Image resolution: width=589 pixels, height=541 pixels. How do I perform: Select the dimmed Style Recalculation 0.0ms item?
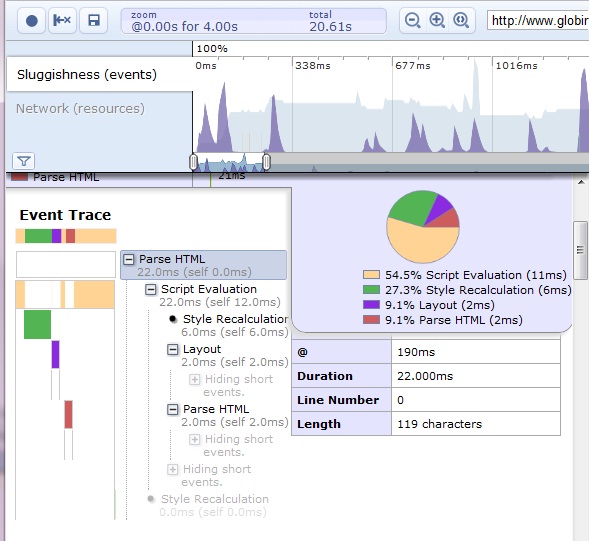pos(213,505)
